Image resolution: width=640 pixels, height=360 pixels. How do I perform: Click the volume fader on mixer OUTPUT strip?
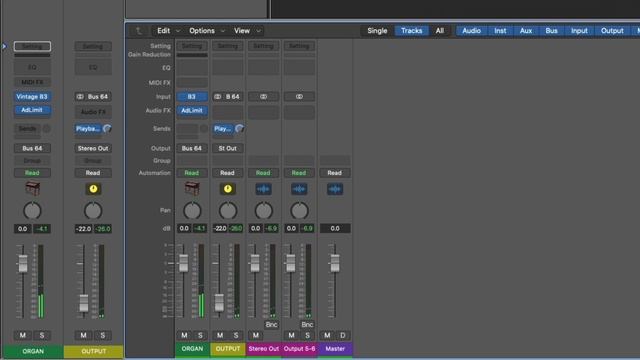point(219,302)
